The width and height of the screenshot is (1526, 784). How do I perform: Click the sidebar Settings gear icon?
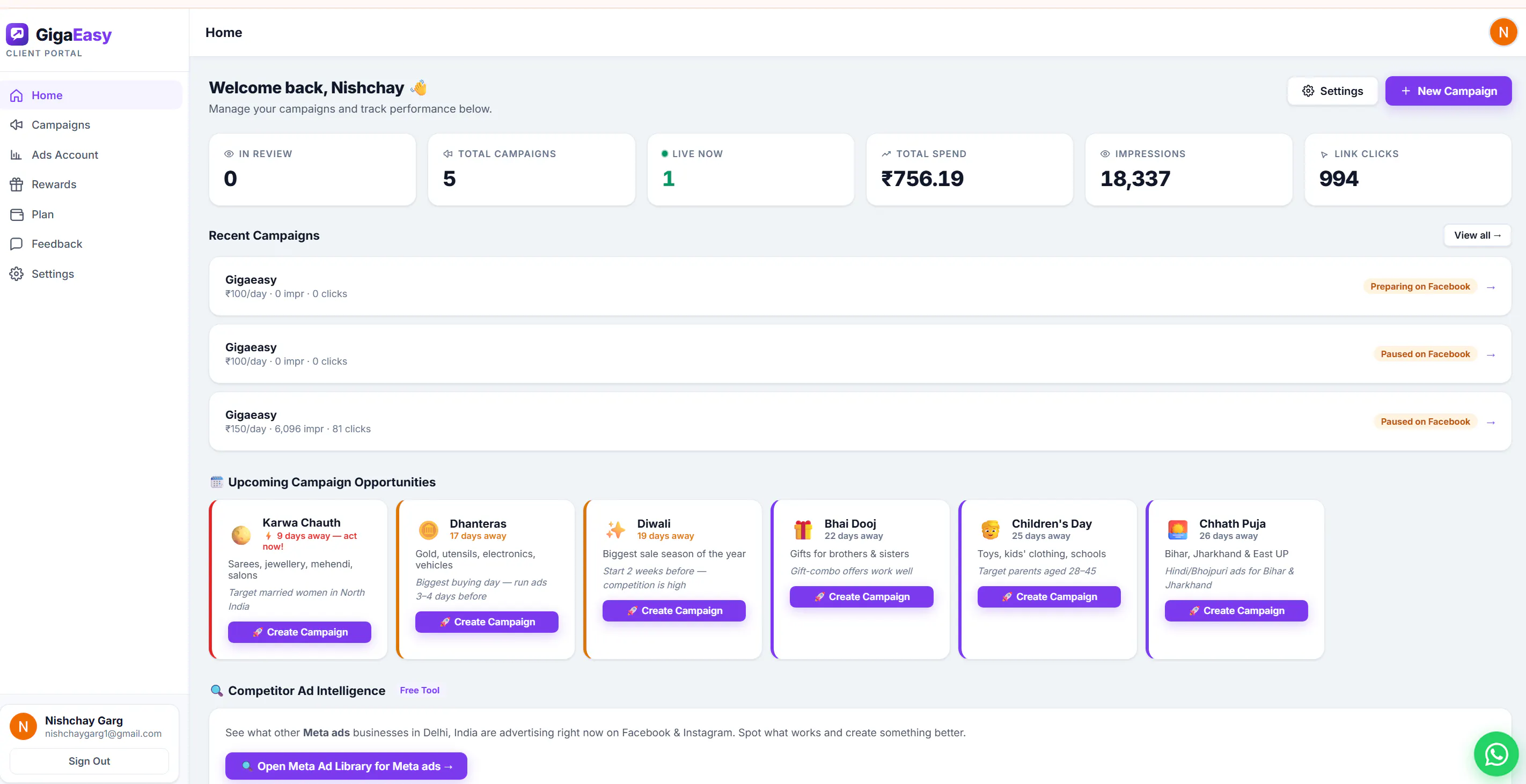tap(17, 273)
